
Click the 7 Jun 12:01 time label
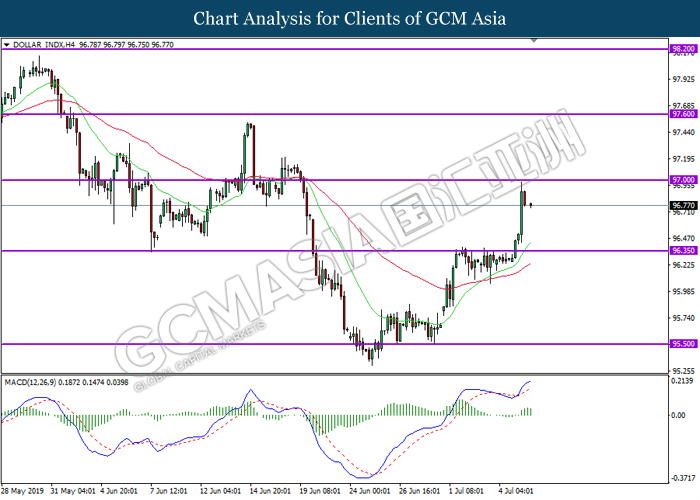[x=169, y=491]
